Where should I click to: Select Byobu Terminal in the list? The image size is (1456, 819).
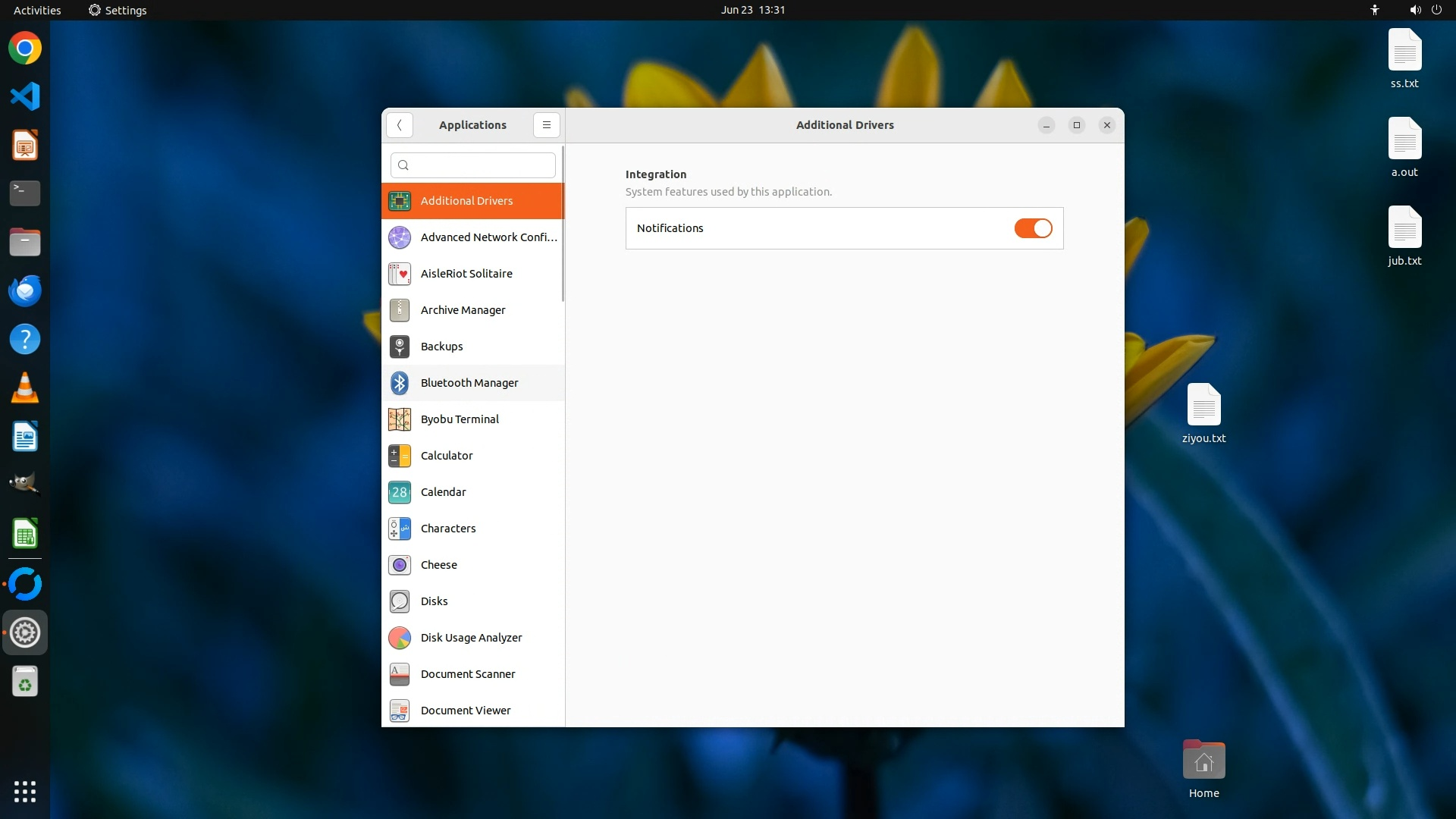coord(460,419)
